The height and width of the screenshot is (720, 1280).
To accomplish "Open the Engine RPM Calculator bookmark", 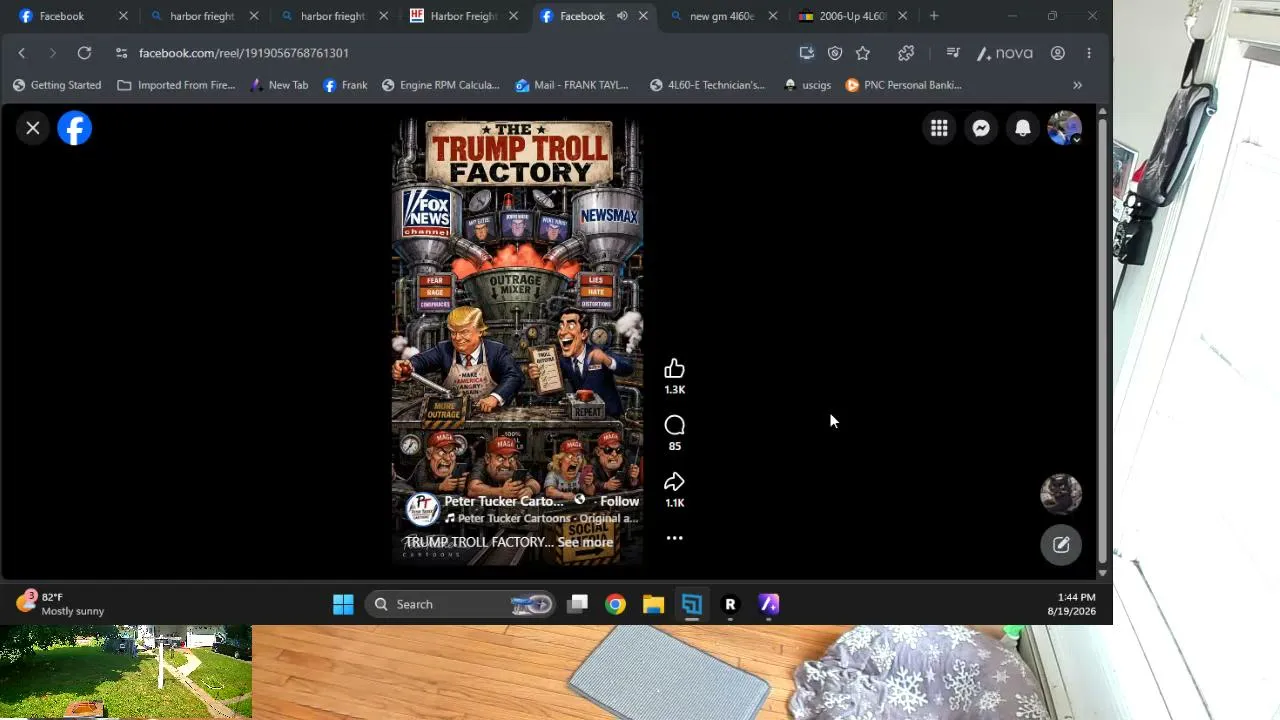I will pyautogui.click(x=440, y=85).
